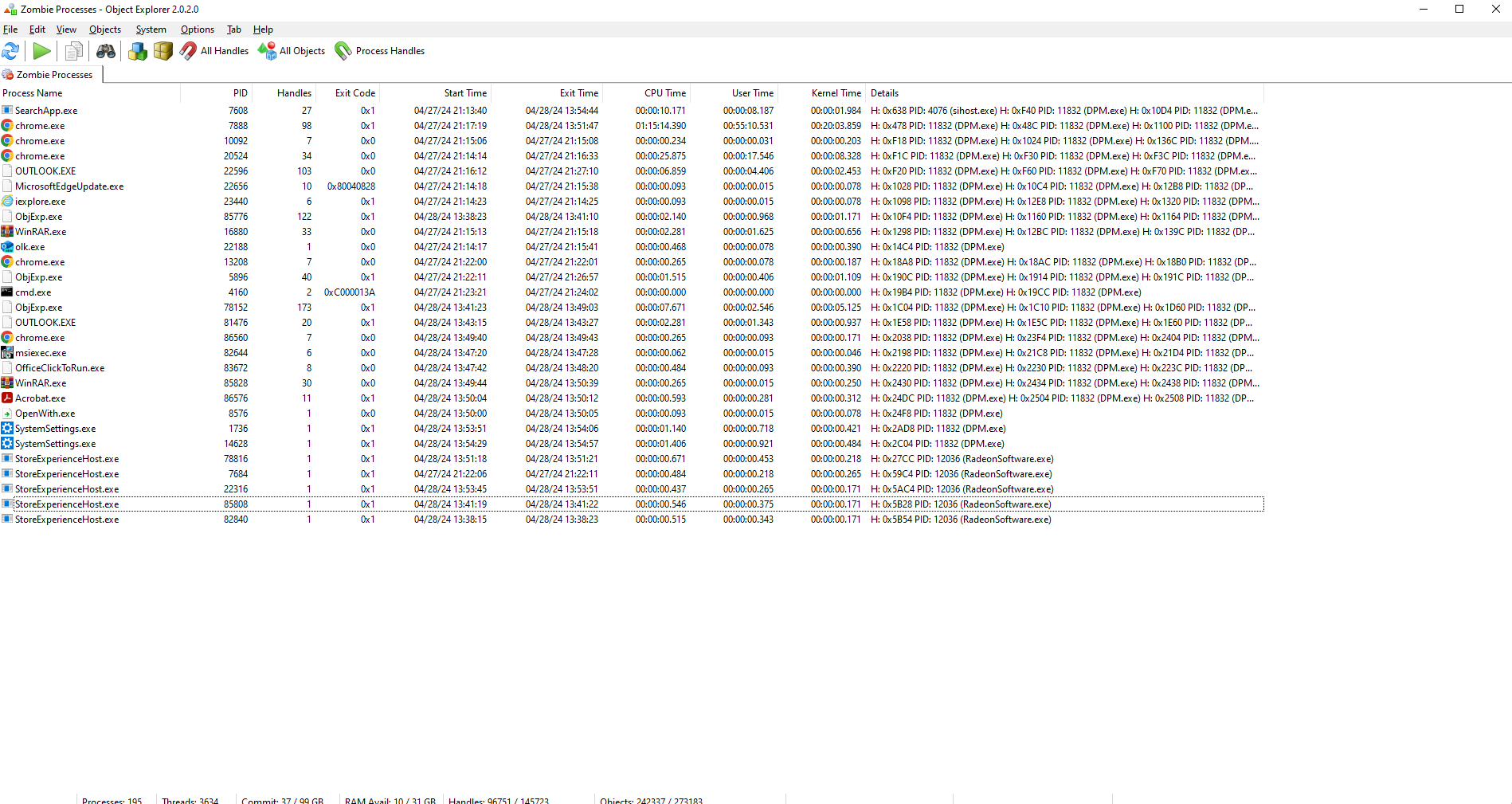Open the Options menu
Image resolution: width=1512 pixels, height=804 pixels.
198,29
